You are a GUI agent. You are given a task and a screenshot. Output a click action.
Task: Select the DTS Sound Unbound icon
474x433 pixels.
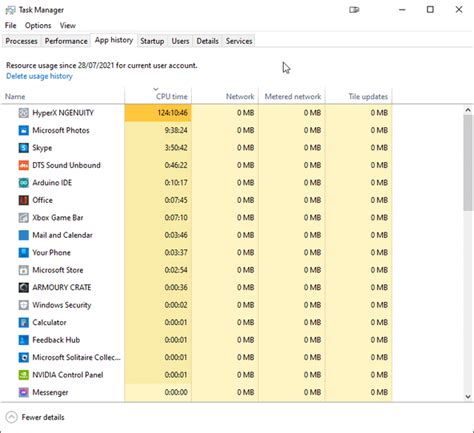click(x=23, y=165)
